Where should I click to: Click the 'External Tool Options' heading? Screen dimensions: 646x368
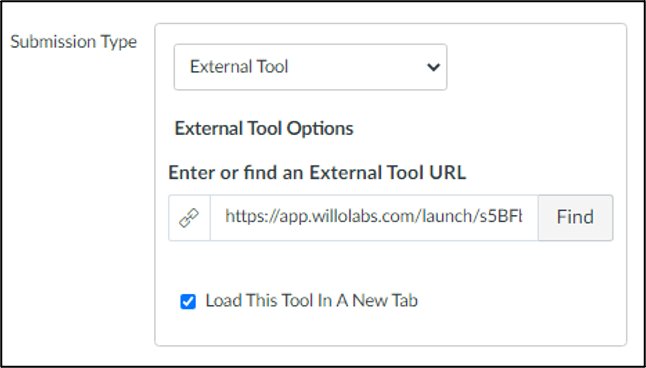264,129
